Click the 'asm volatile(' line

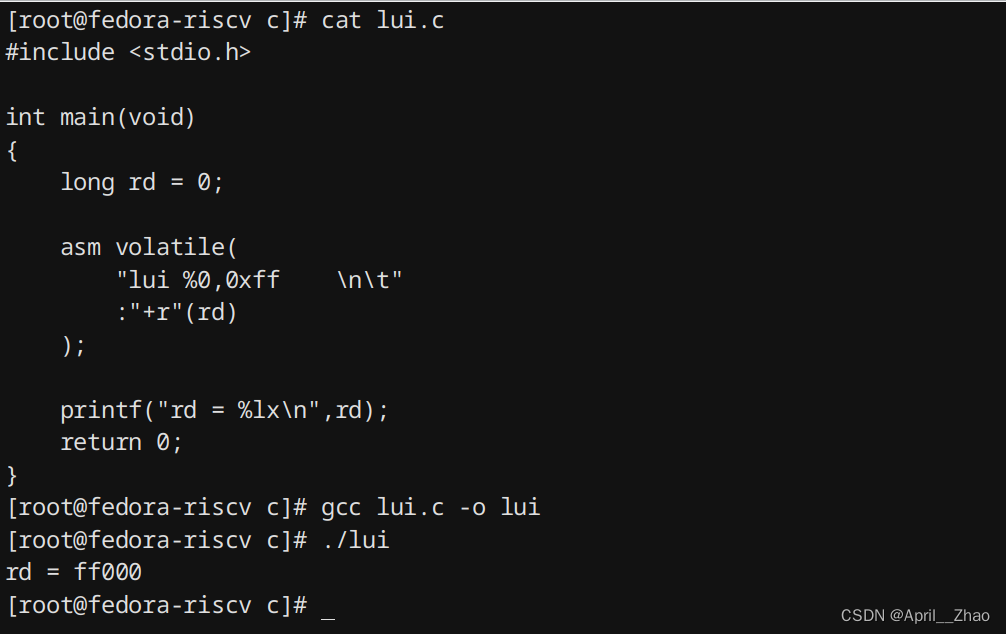[149, 247]
